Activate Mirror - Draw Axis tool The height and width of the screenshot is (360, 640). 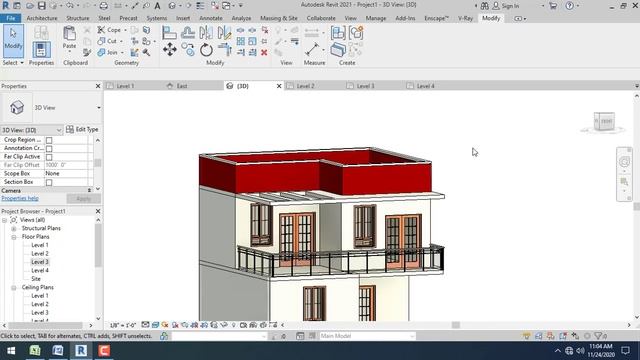224,32
